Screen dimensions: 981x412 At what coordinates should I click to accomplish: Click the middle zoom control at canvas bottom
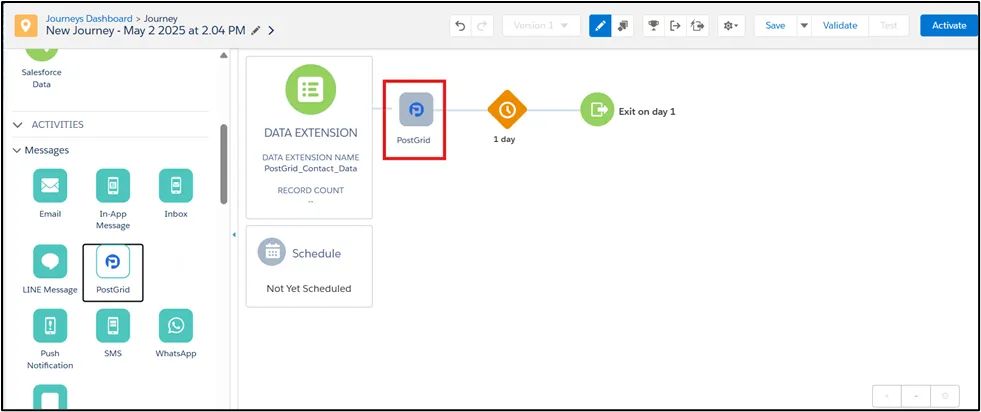(916, 396)
